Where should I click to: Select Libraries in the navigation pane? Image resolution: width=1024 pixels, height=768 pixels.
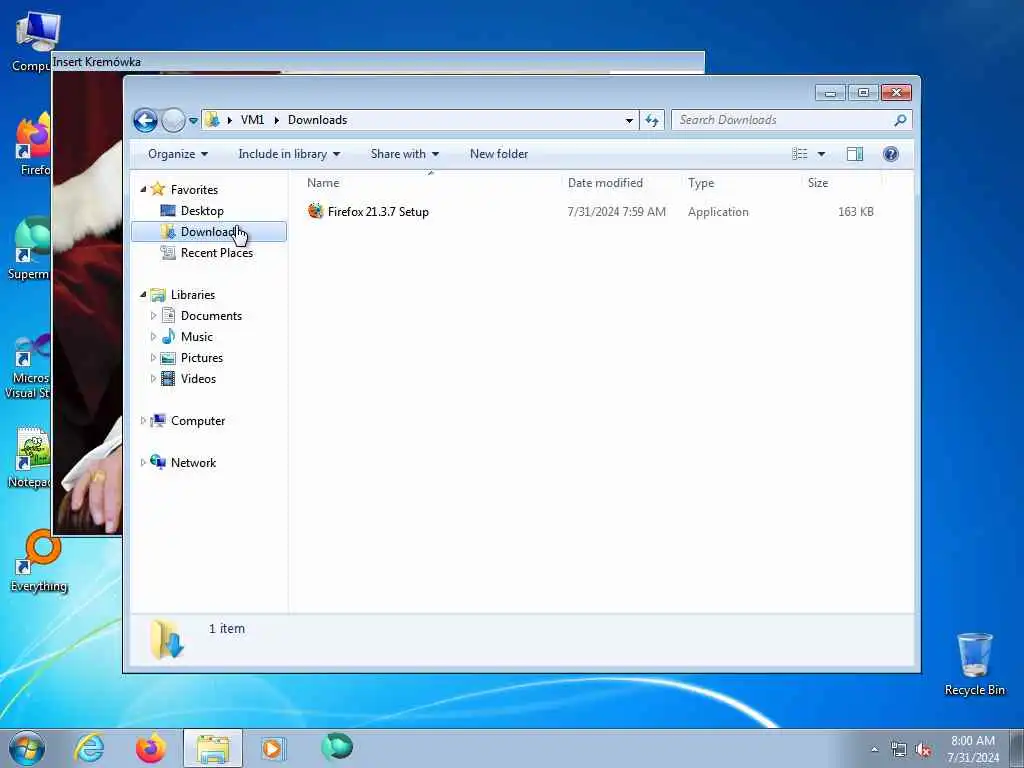[193, 295]
